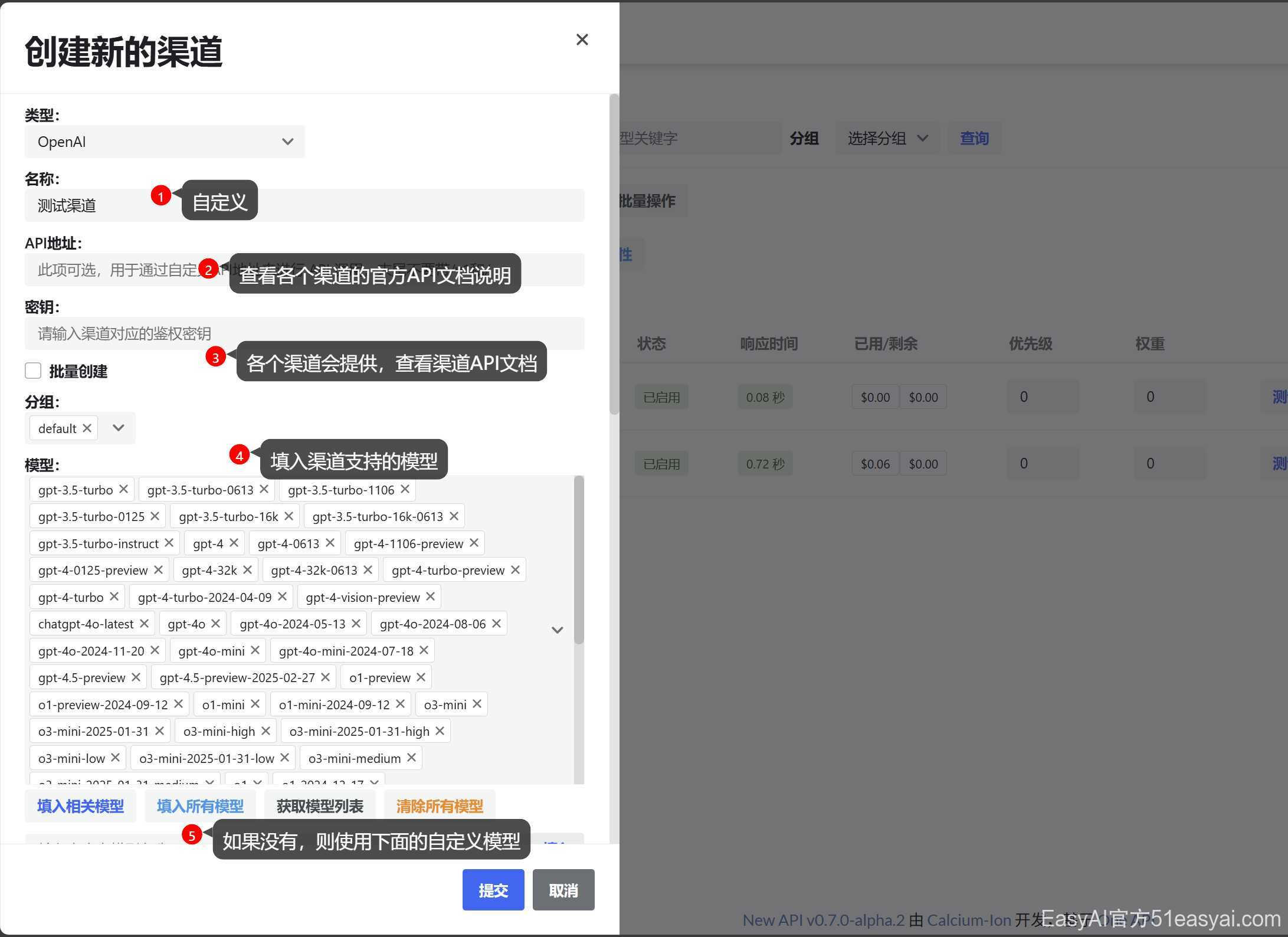Remove the gpt-4-0125-preview model tag

[x=158, y=570]
